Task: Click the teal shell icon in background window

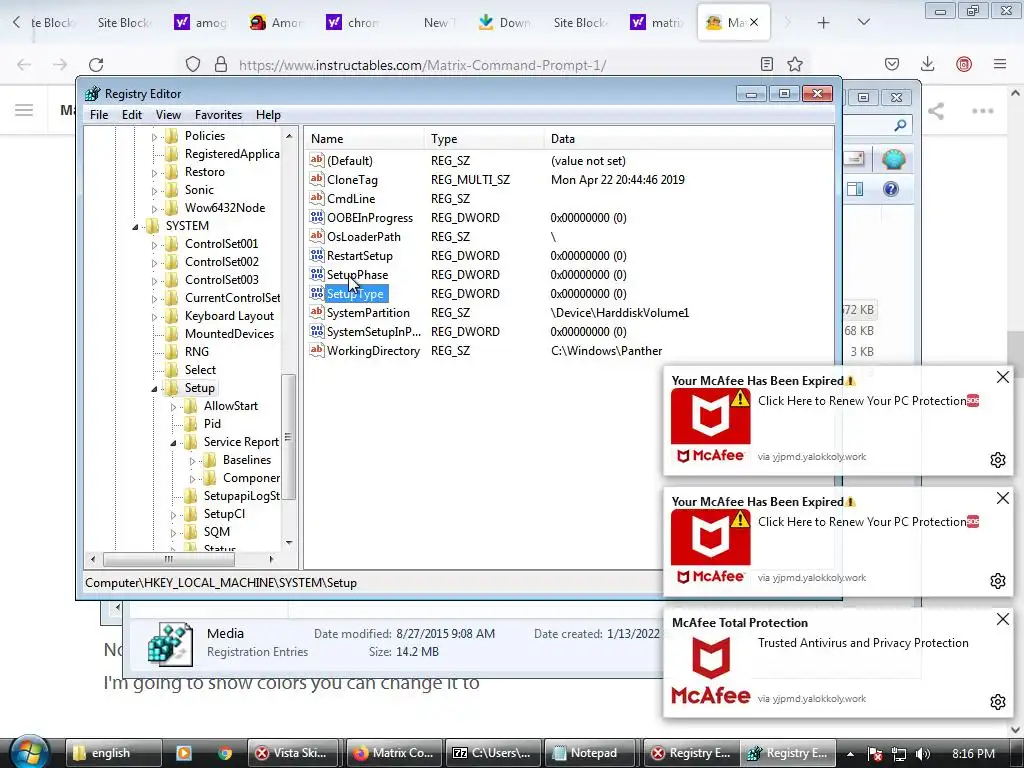Action: click(893, 159)
